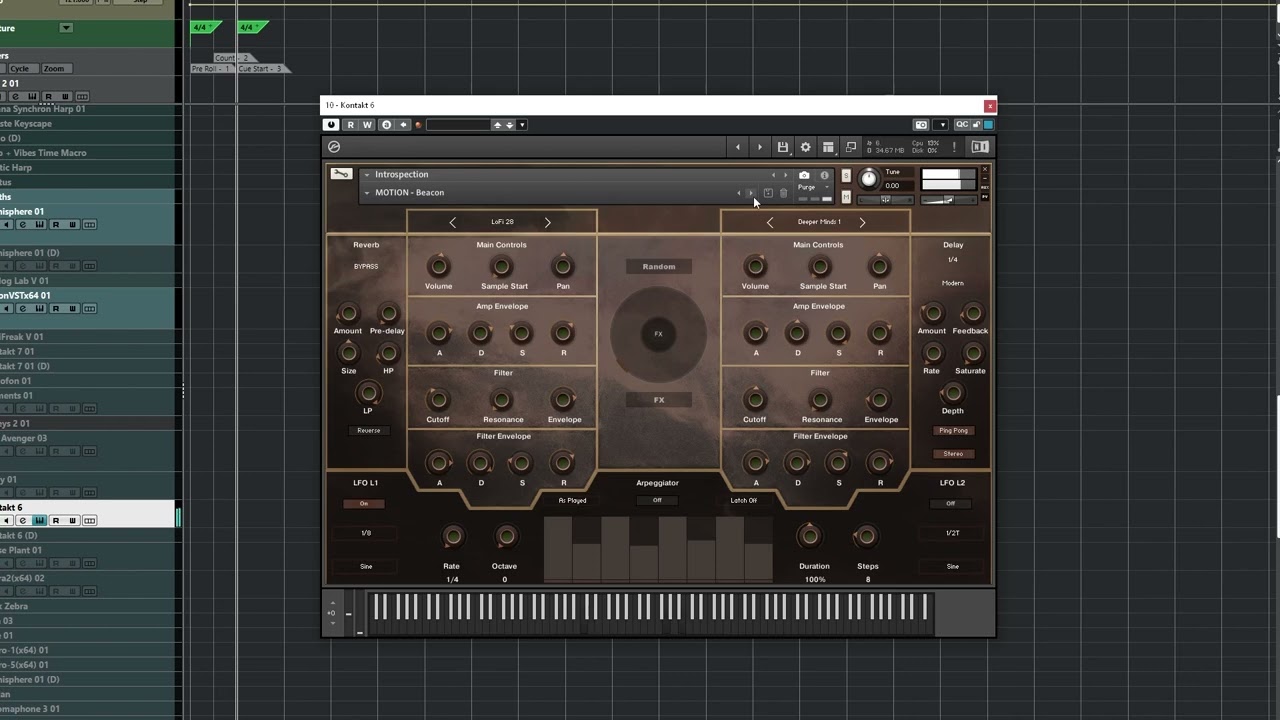Toggle plugin Write automation W button

tap(367, 125)
